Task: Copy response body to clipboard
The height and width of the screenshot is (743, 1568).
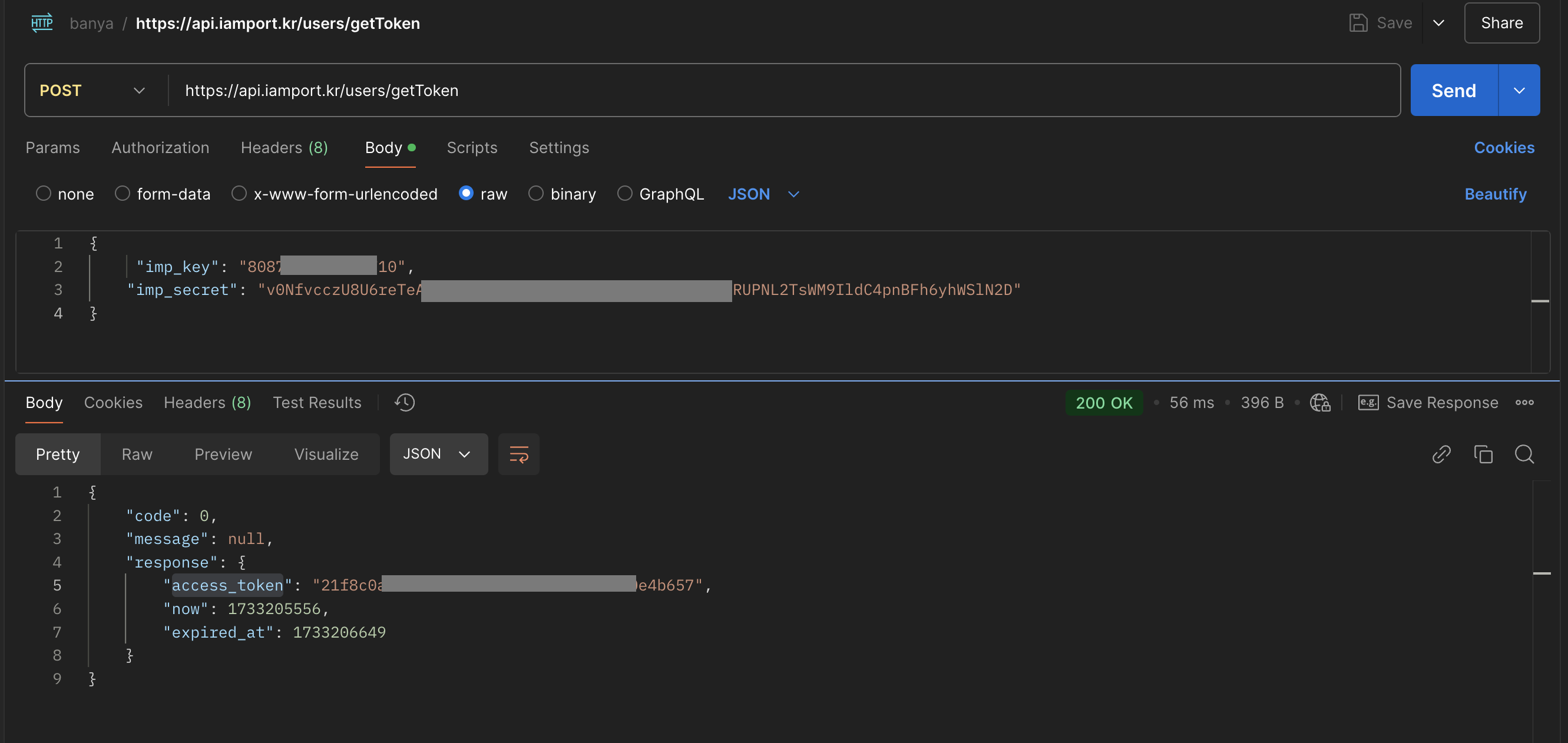Action: click(1482, 454)
